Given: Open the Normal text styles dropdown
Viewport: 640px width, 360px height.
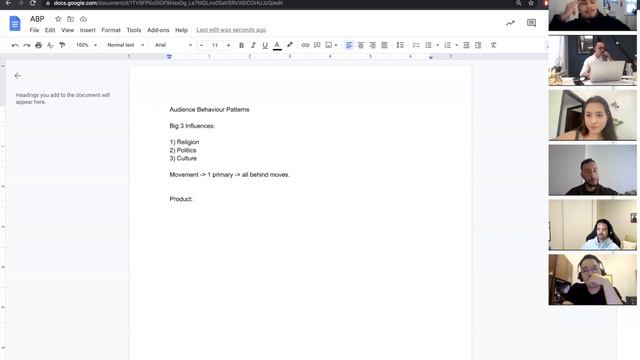Looking at the screenshot, I should coord(125,45).
